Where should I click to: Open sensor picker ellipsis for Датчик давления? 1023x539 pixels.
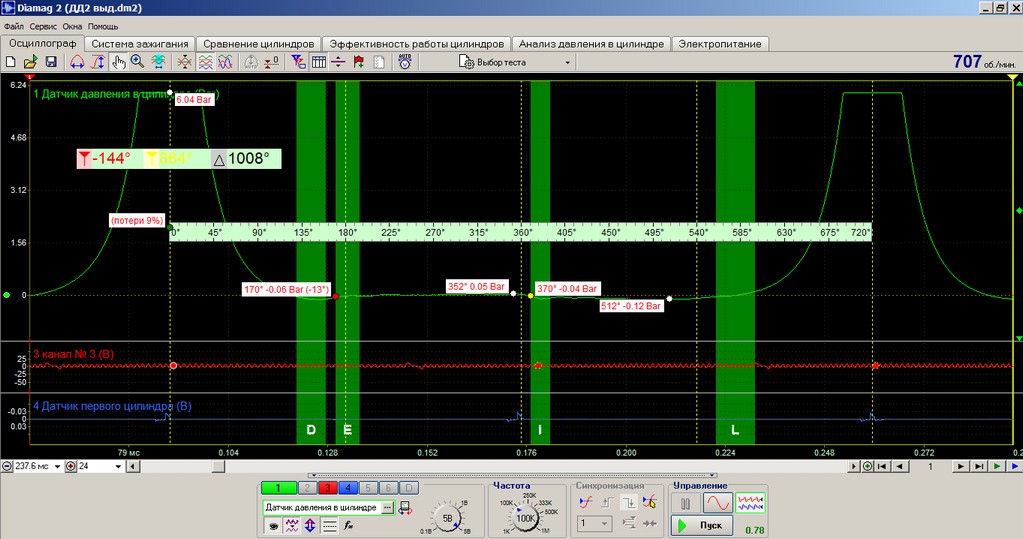click(x=388, y=508)
